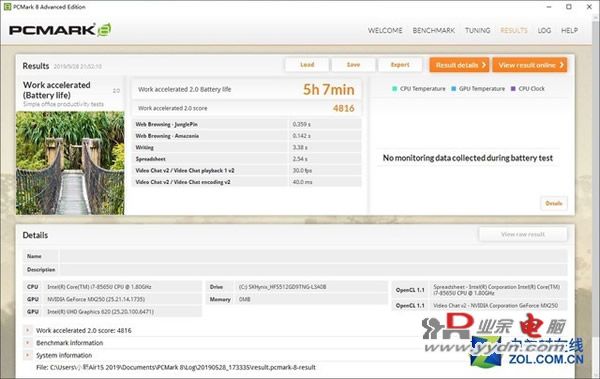
Task: Click the rope bridge benchmark thumbnail
Action: coord(70,163)
